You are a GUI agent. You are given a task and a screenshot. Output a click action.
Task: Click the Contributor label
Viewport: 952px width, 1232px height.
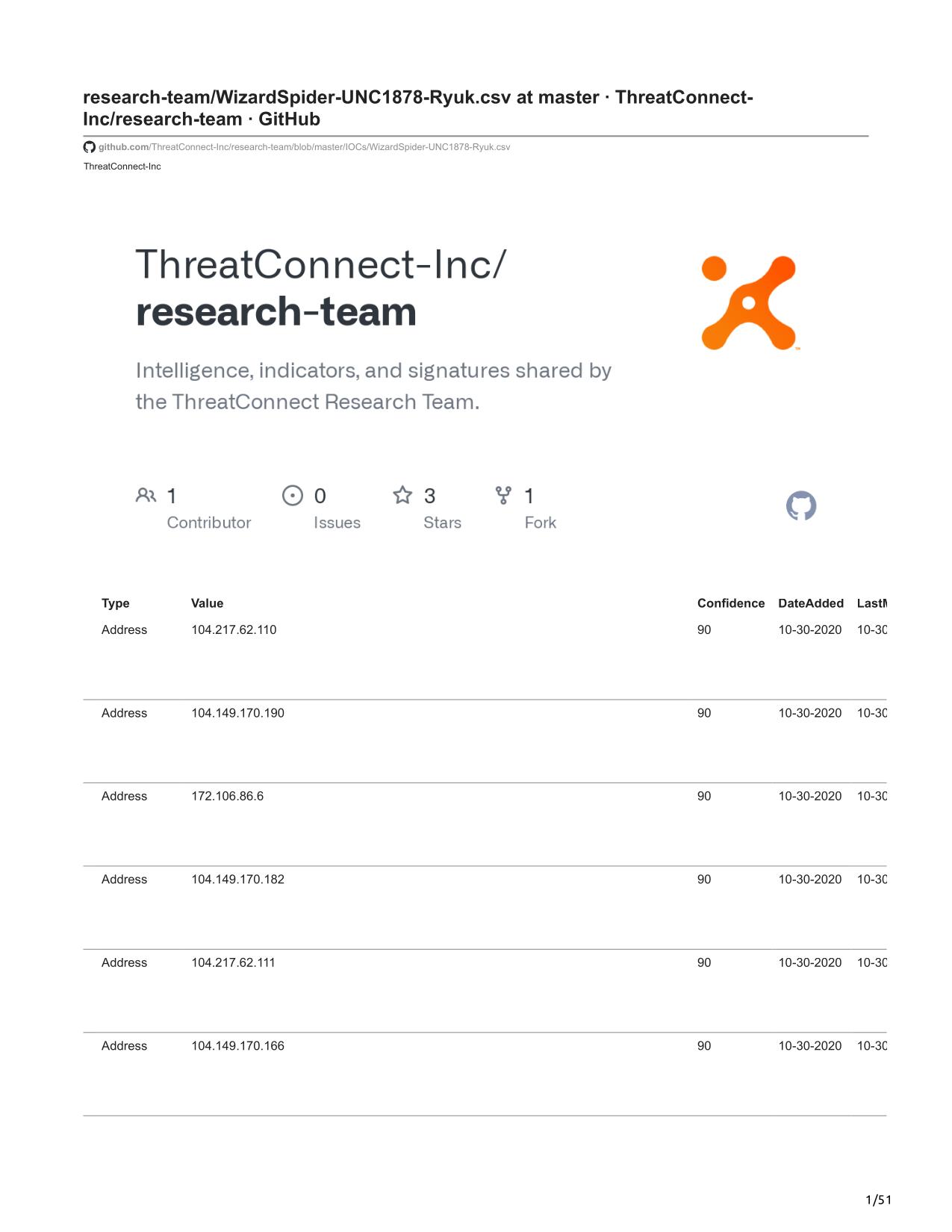pos(209,523)
